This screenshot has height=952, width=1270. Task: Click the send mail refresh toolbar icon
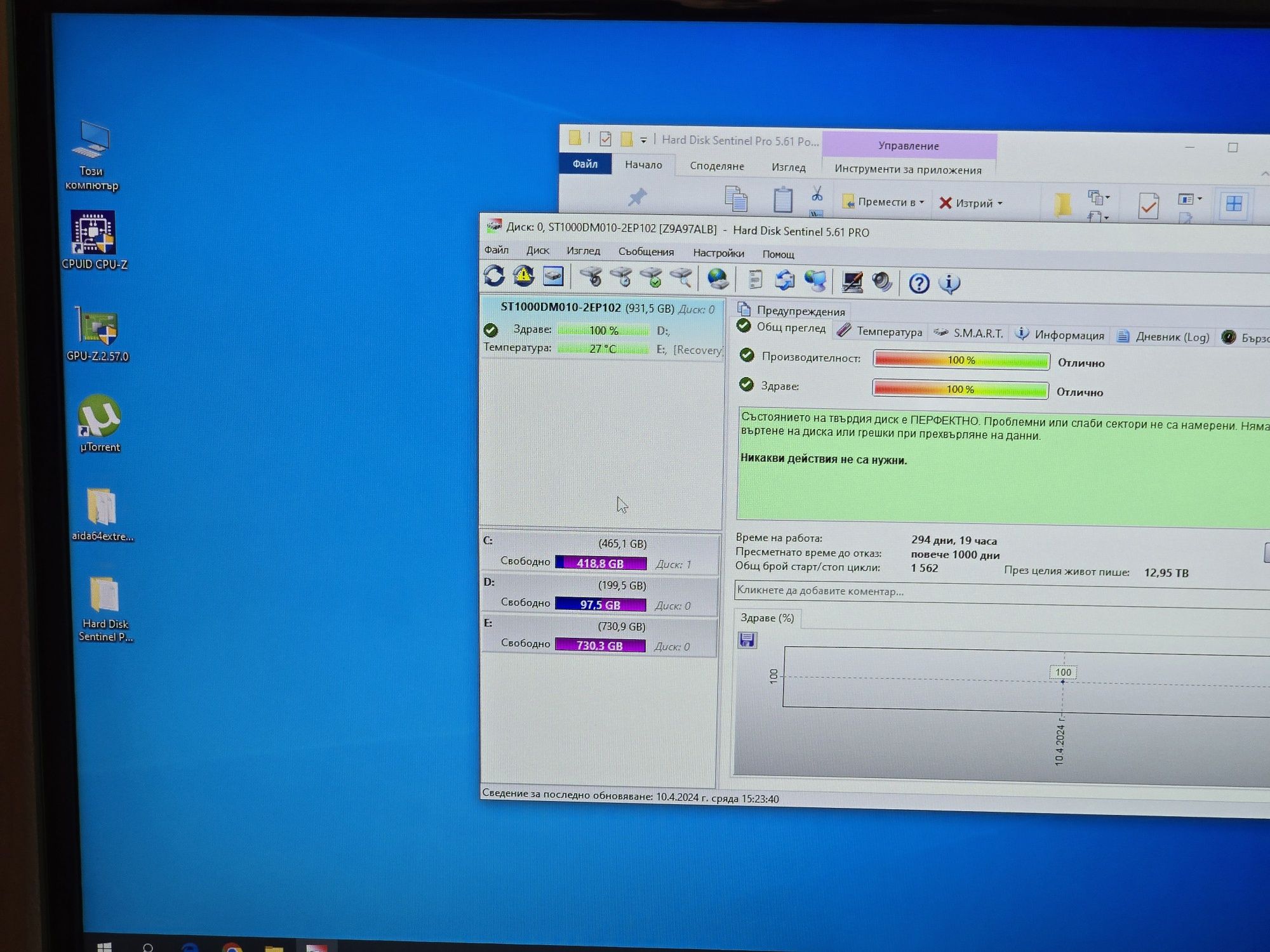[785, 281]
